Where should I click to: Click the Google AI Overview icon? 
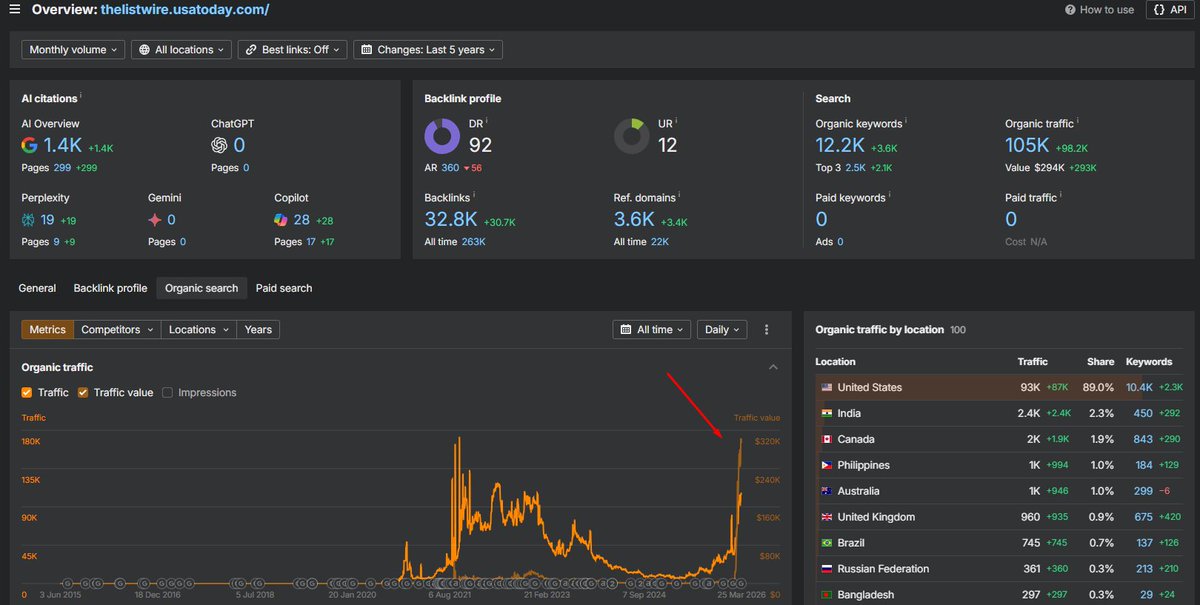(x=29, y=144)
